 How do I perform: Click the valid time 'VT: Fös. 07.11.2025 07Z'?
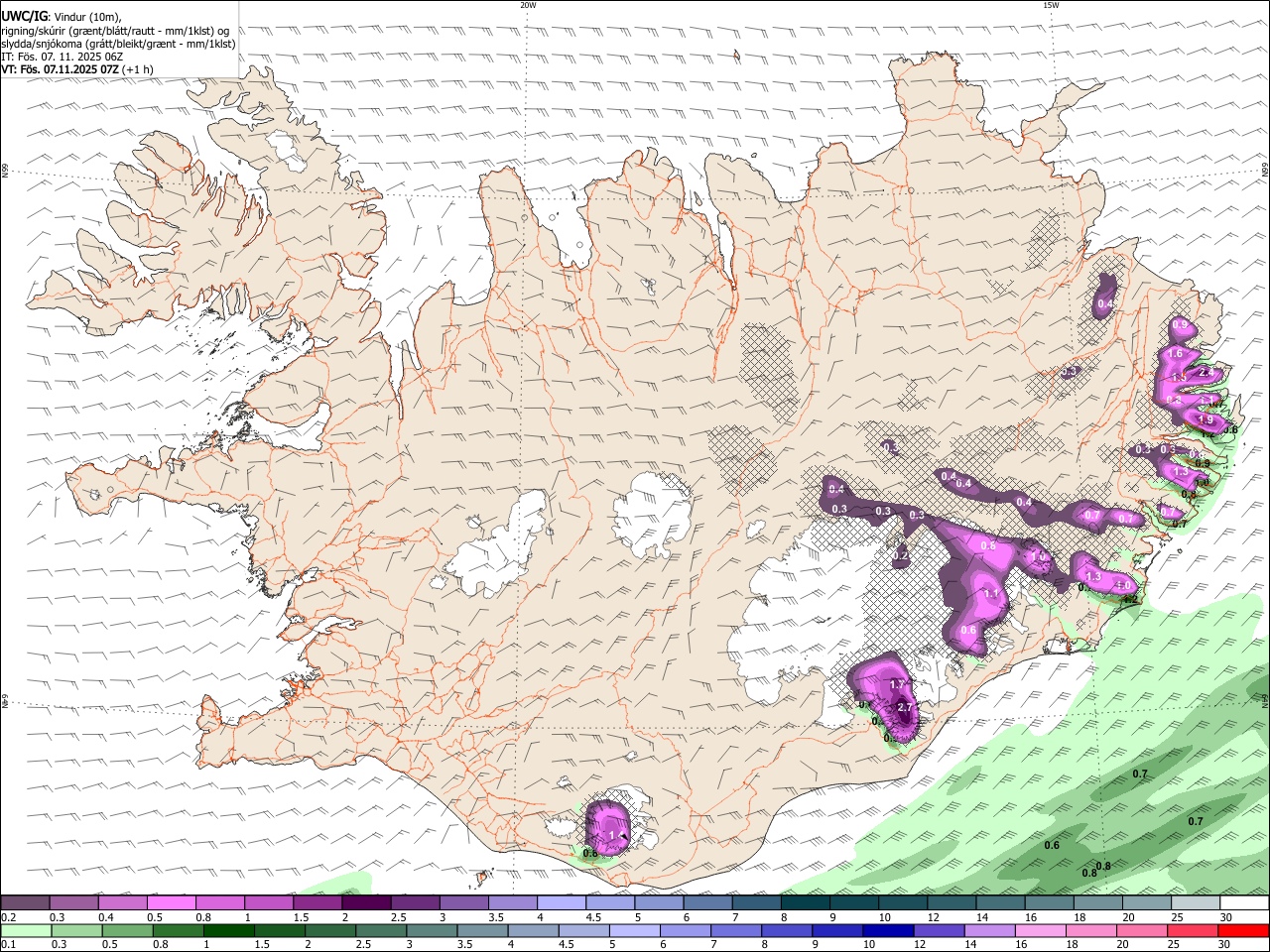tap(61, 69)
